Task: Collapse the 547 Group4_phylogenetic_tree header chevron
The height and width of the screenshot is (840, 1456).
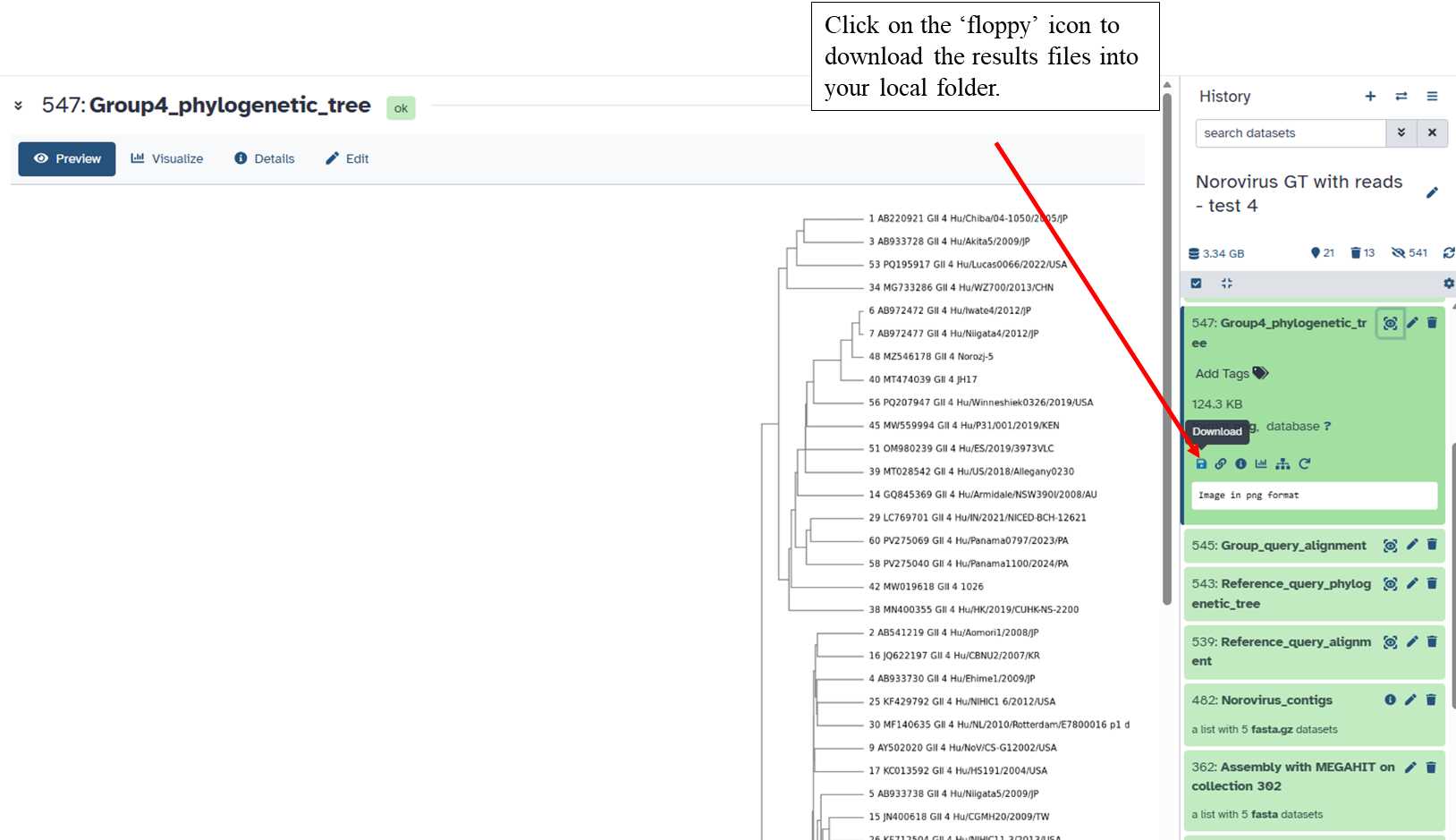Action: [x=18, y=106]
